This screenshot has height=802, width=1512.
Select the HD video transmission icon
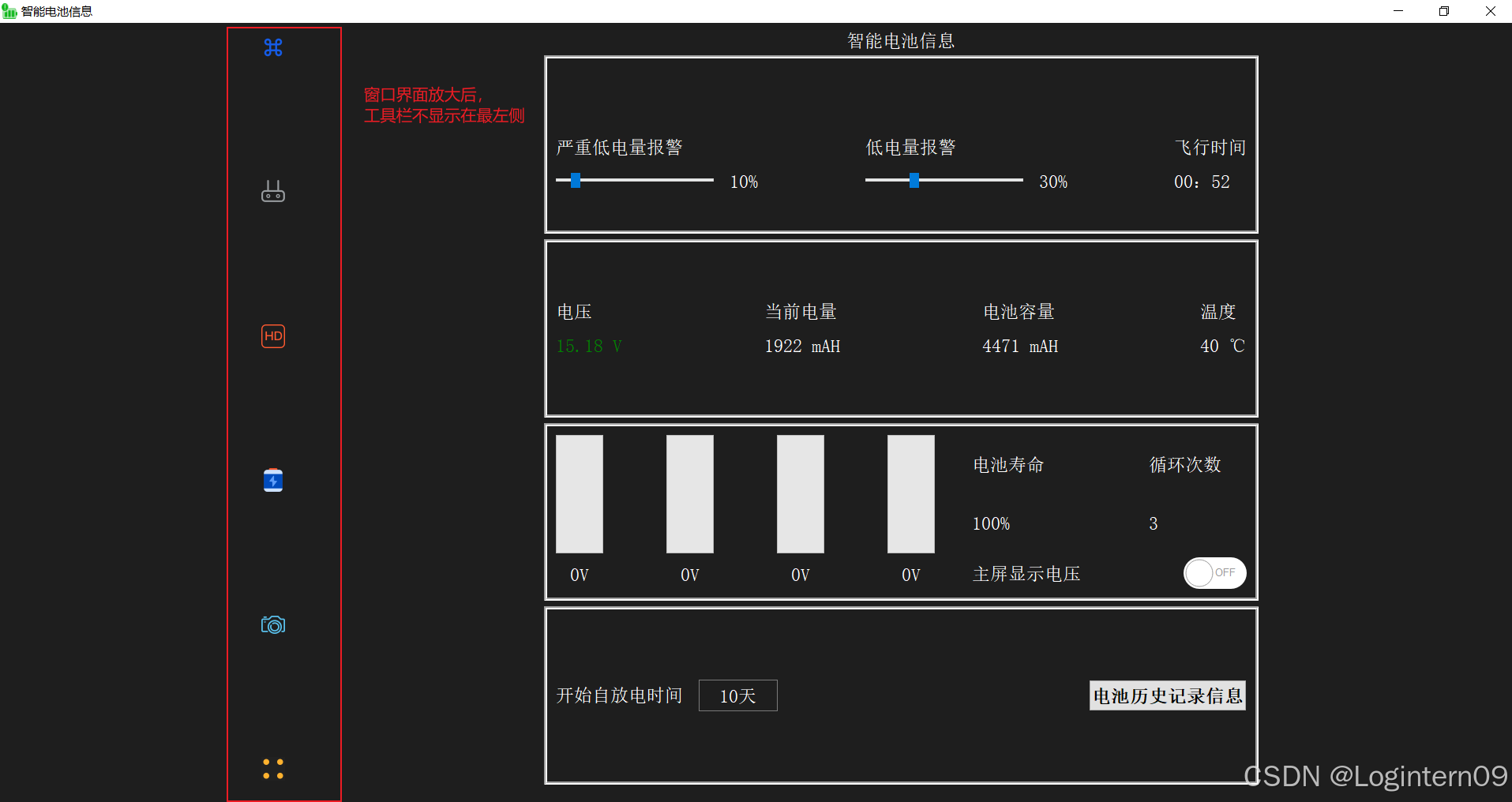coord(273,336)
